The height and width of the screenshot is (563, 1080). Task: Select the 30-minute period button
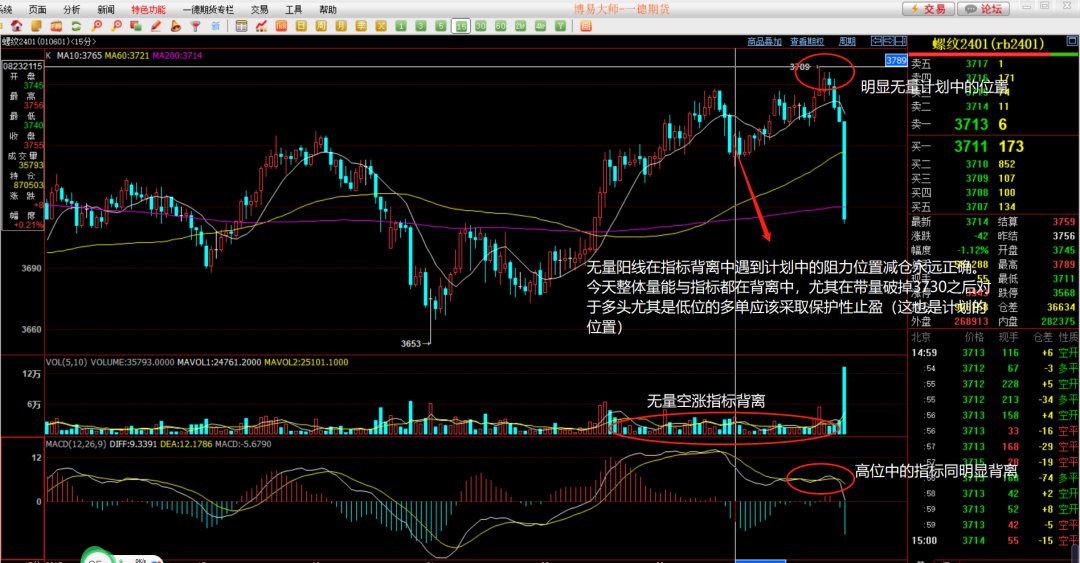[x=481, y=26]
